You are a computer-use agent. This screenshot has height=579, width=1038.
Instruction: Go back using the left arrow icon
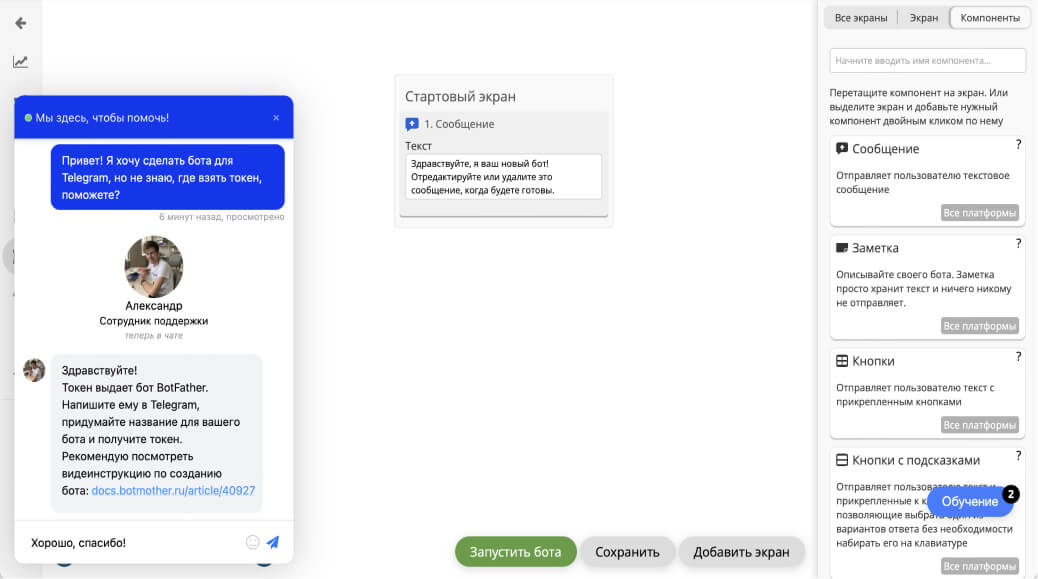[x=21, y=23]
